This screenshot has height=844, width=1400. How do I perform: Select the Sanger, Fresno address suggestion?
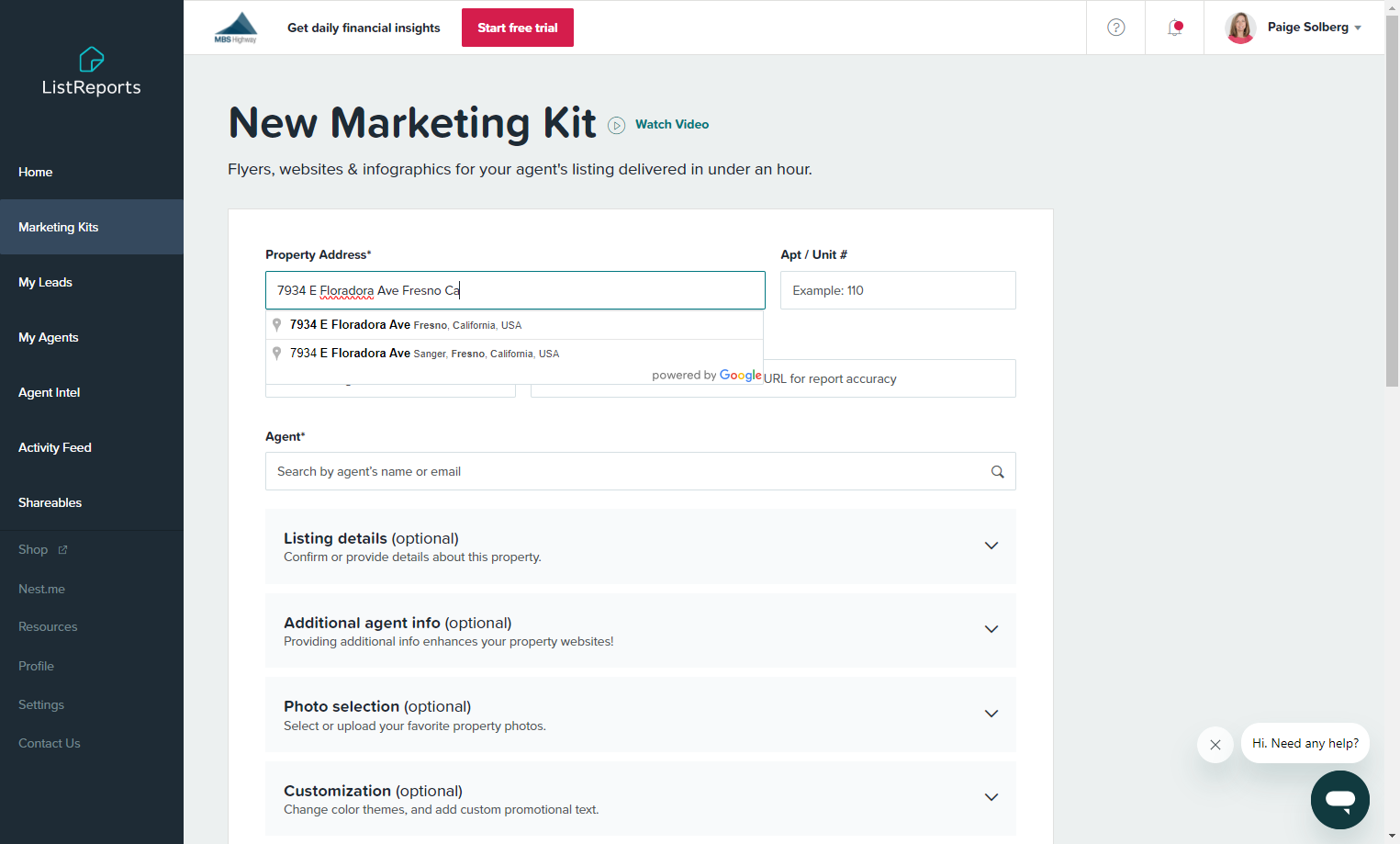click(x=514, y=354)
